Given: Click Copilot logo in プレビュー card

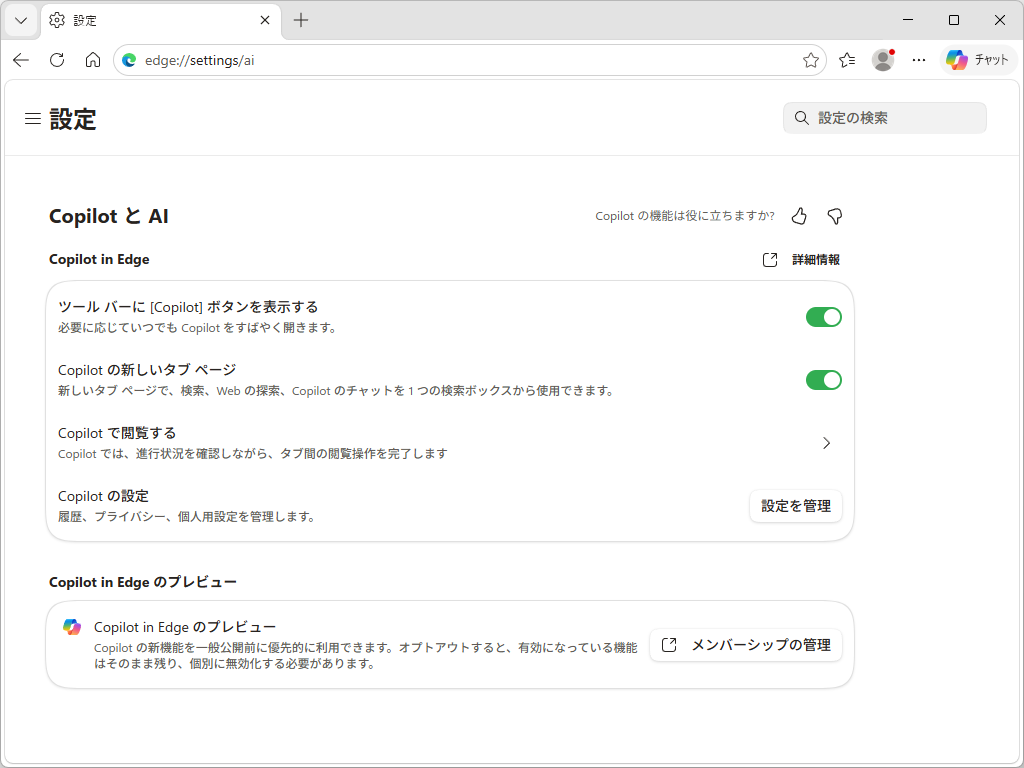Looking at the screenshot, I should pyautogui.click(x=72, y=627).
